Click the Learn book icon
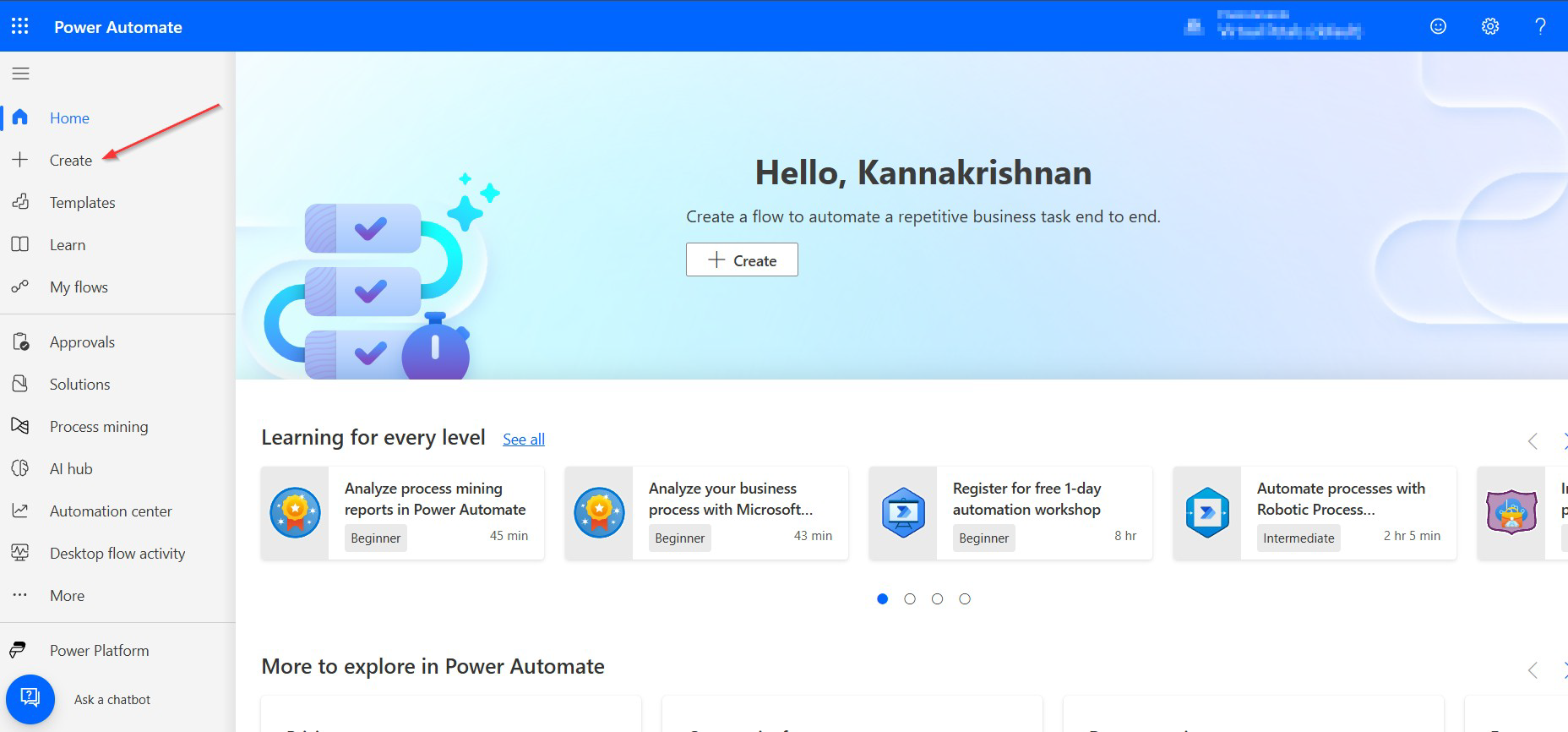 click(x=20, y=244)
